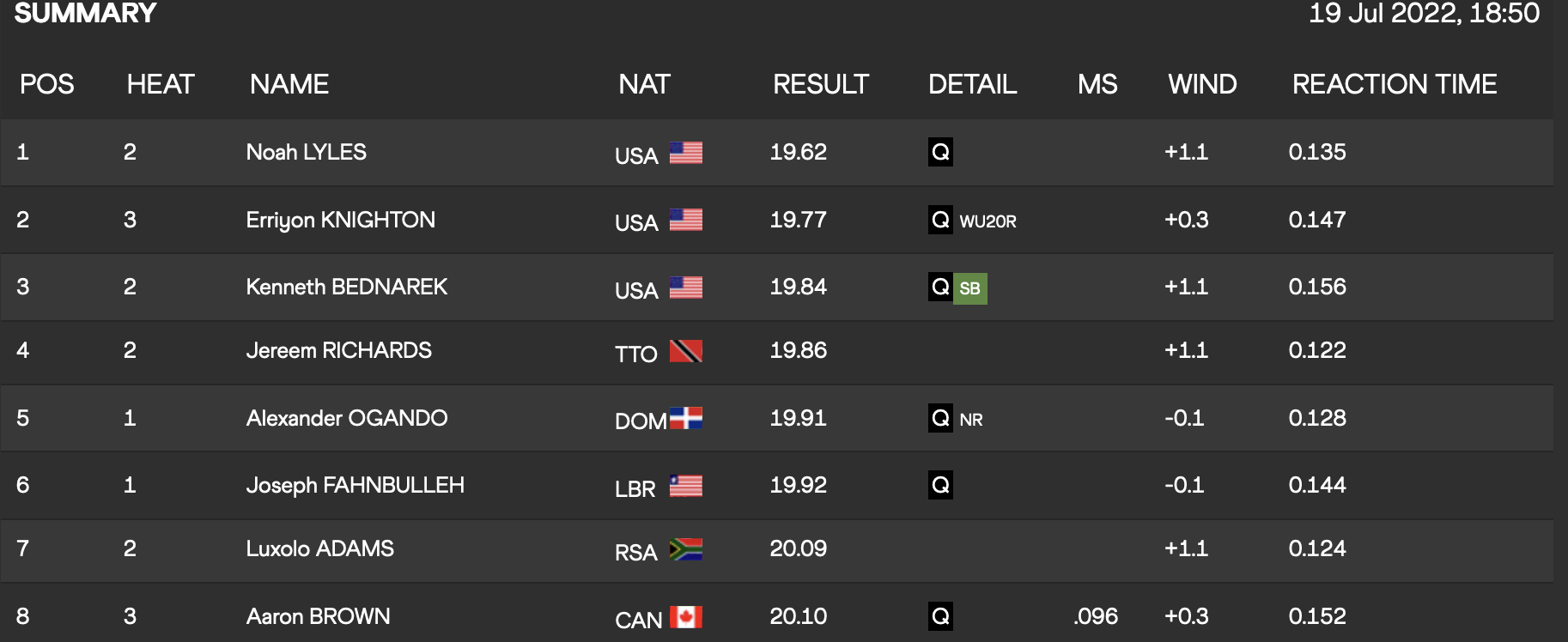Click the Trinidad and Tobago flag icon
The width and height of the screenshot is (1568, 642).
(x=685, y=351)
